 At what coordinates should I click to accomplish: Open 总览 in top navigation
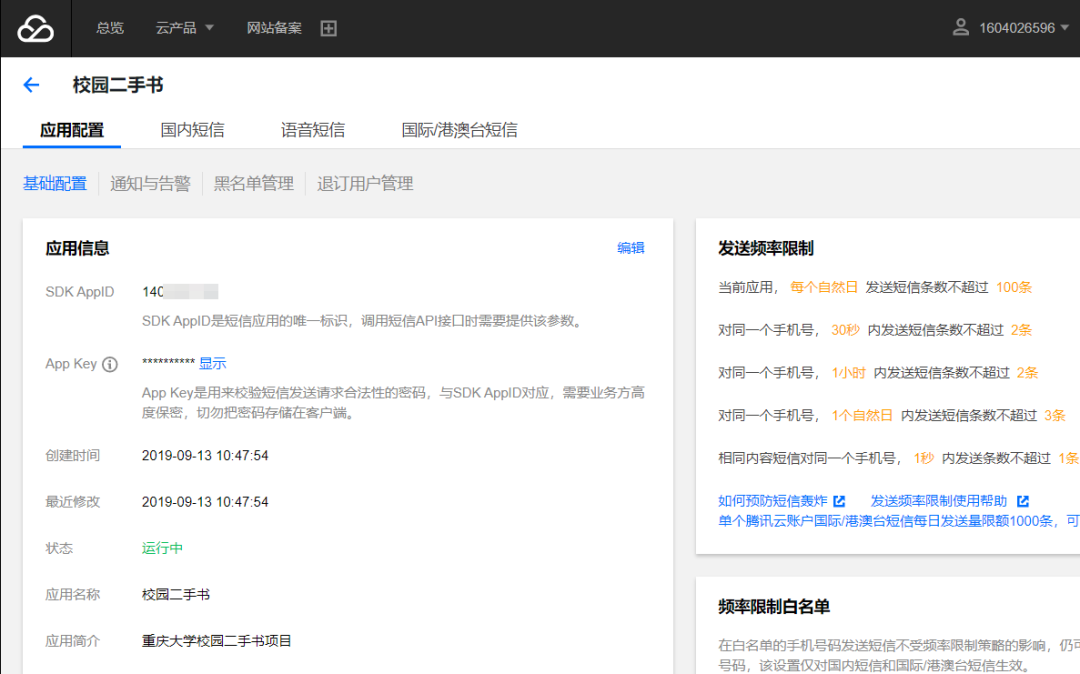pyautogui.click(x=110, y=28)
